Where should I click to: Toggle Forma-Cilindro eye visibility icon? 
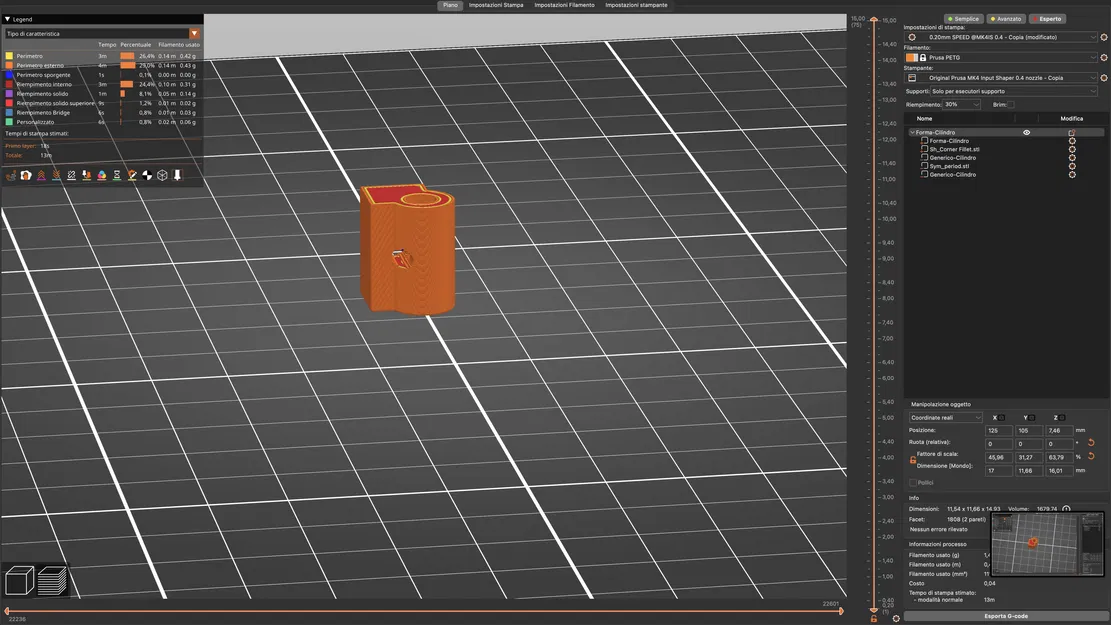pyautogui.click(x=1026, y=133)
